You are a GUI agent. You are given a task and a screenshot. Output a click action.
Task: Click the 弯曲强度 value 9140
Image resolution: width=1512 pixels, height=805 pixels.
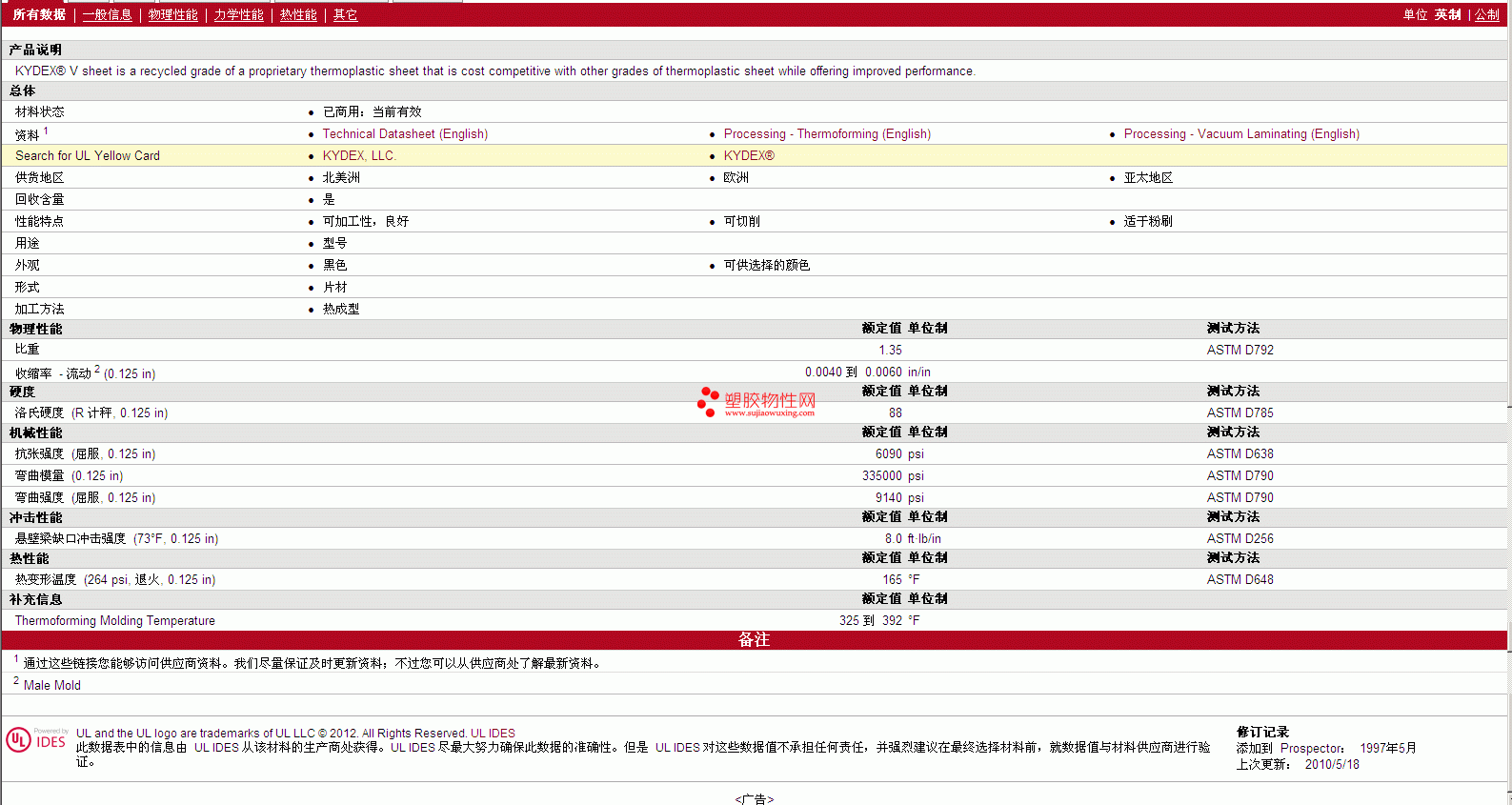pyautogui.click(x=889, y=498)
